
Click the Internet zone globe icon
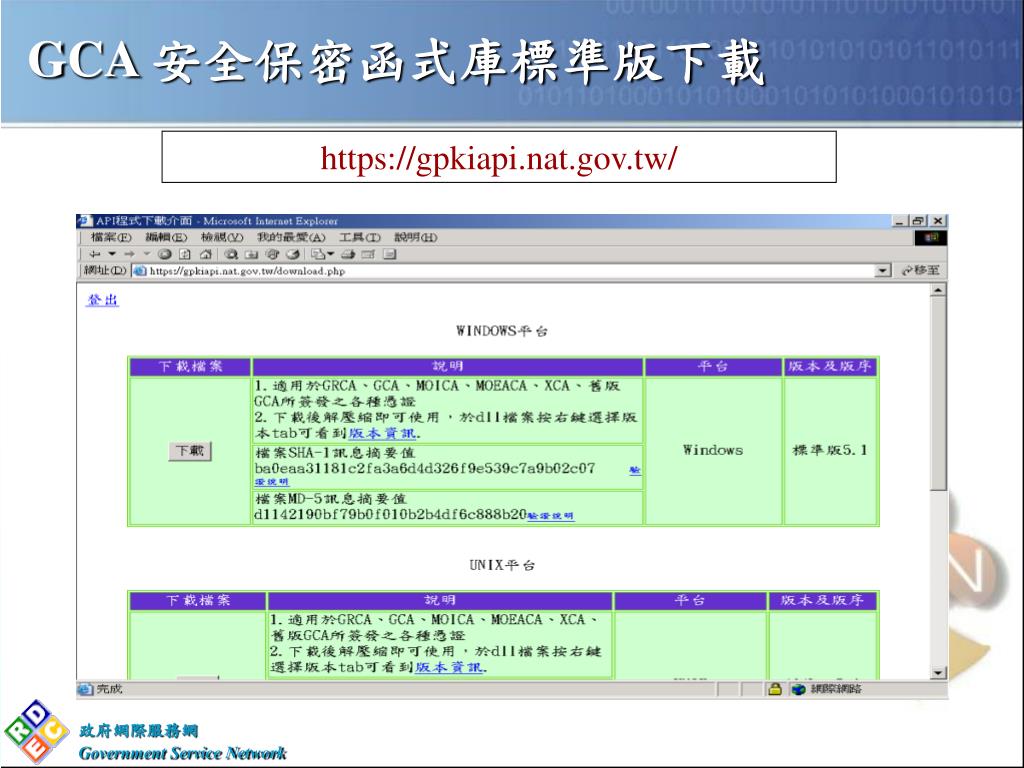(798, 689)
